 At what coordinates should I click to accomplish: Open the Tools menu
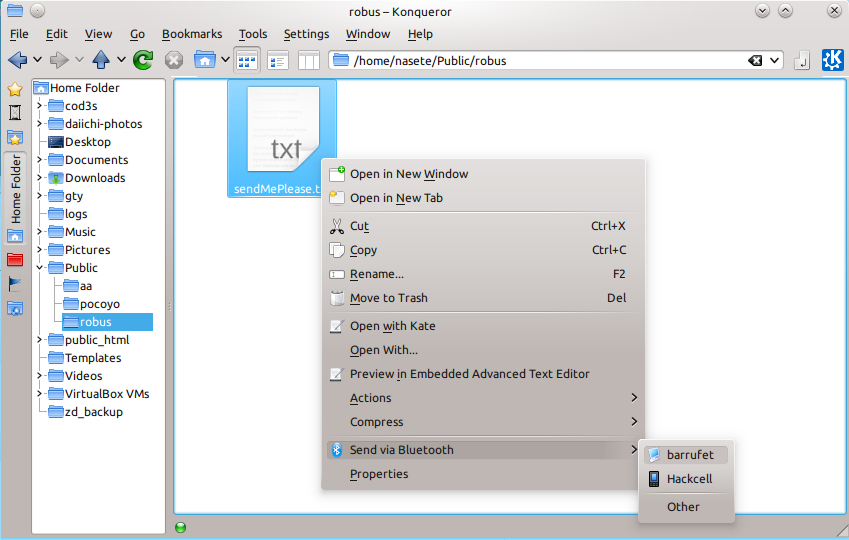click(253, 34)
